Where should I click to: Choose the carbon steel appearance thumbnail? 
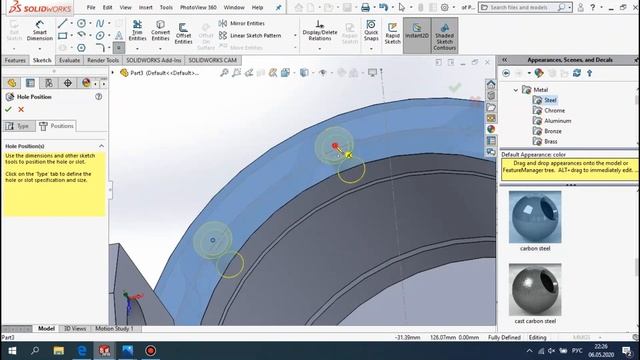point(535,217)
